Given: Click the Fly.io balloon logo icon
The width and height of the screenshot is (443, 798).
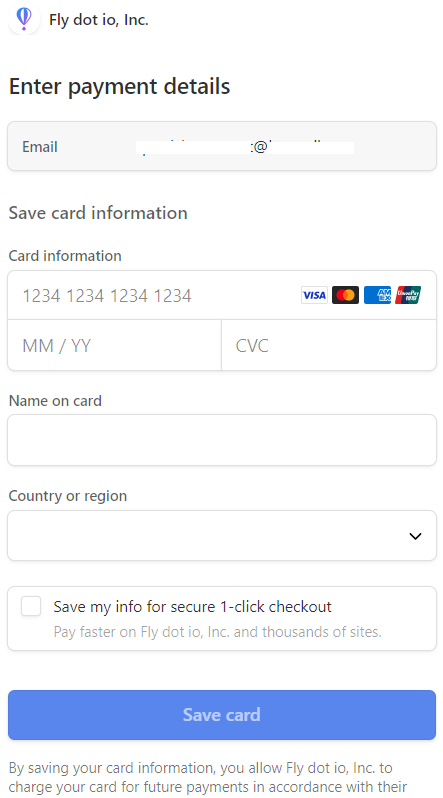Looking at the screenshot, I should [x=24, y=20].
